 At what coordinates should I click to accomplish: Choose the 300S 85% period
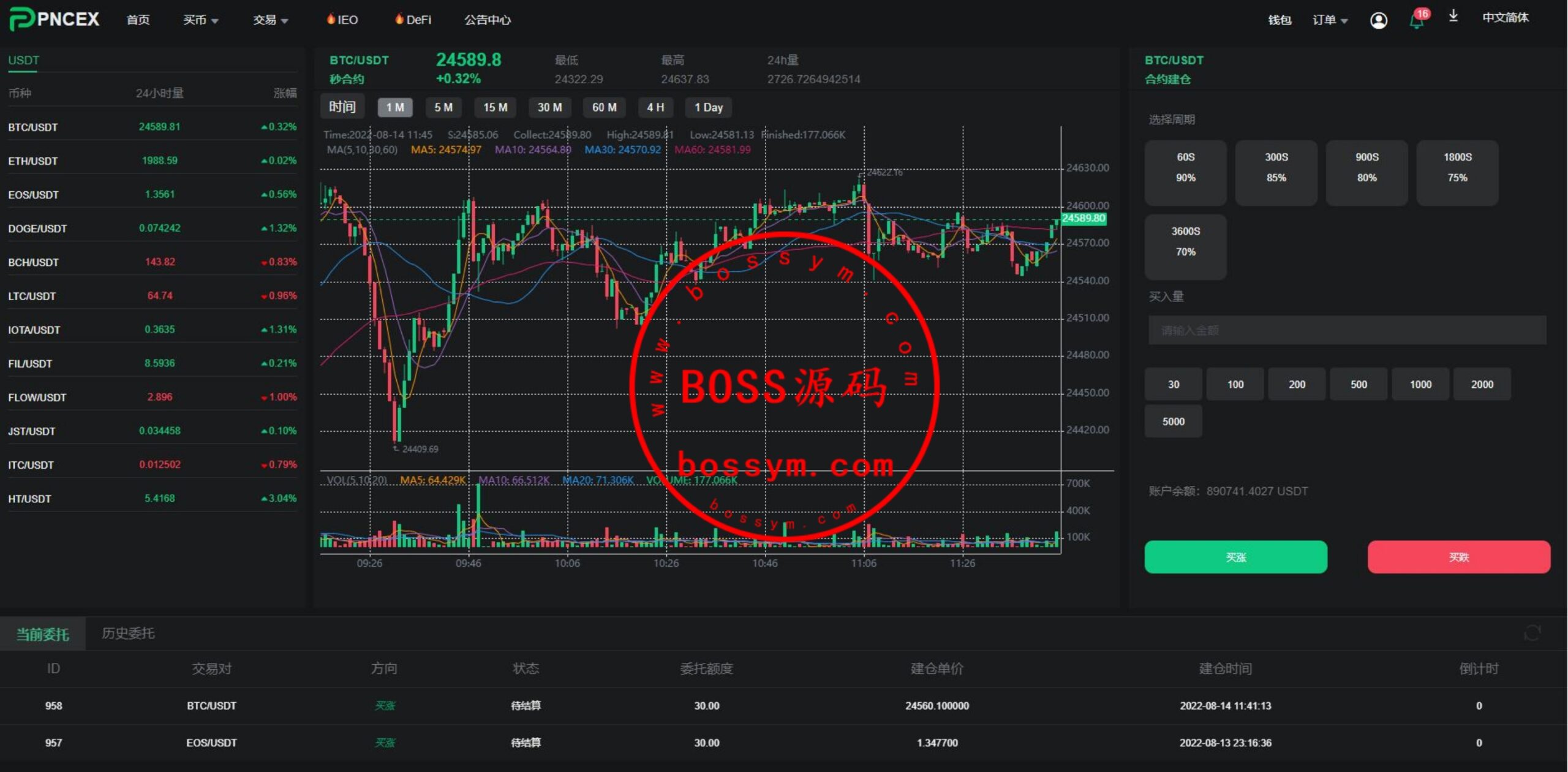(1276, 172)
